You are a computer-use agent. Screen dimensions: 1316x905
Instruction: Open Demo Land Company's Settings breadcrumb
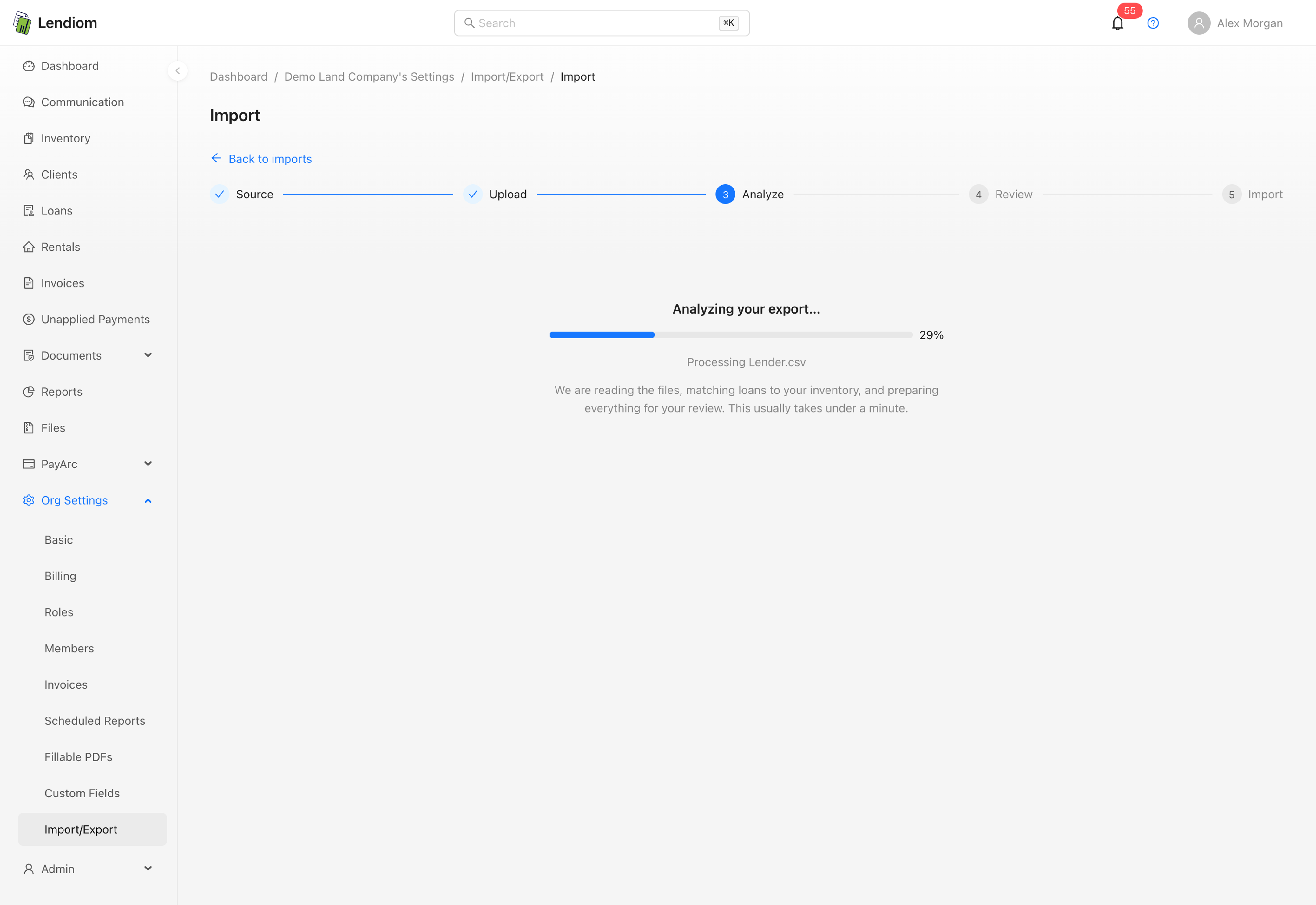(x=369, y=77)
